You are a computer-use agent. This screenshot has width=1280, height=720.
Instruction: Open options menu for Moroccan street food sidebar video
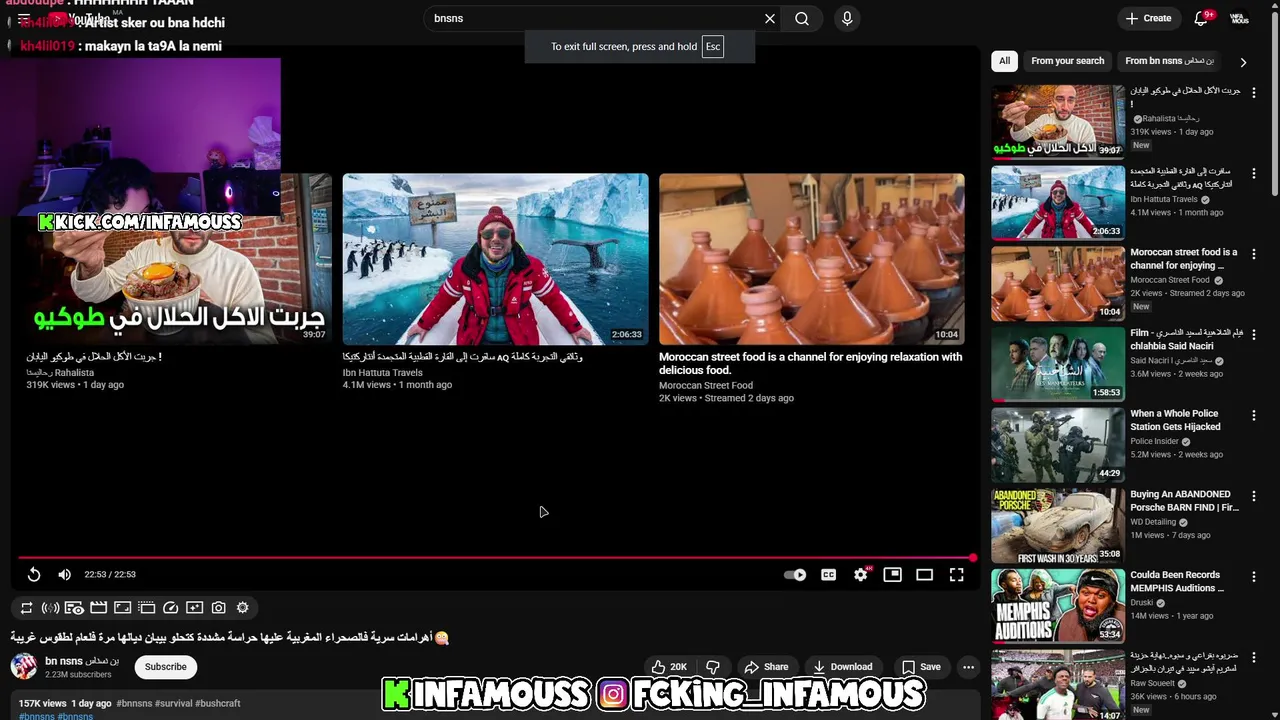pyautogui.click(x=1254, y=254)
